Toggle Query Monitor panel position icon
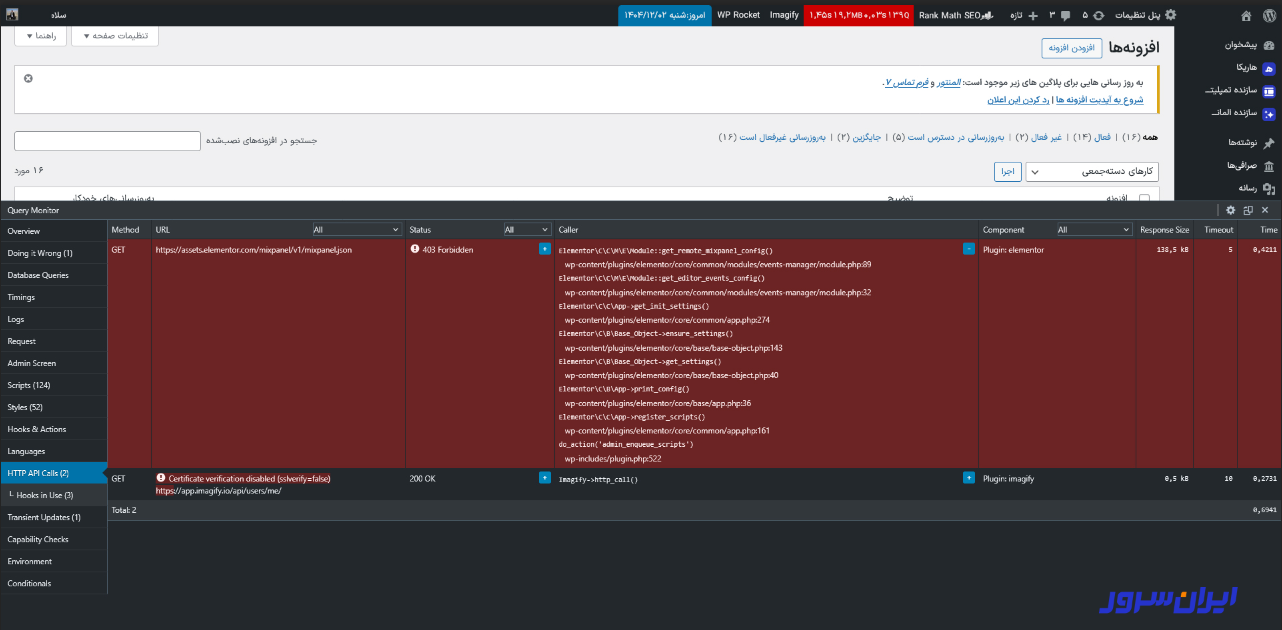The width and height of the screenshot is (1282, 630). point(1248,210)
